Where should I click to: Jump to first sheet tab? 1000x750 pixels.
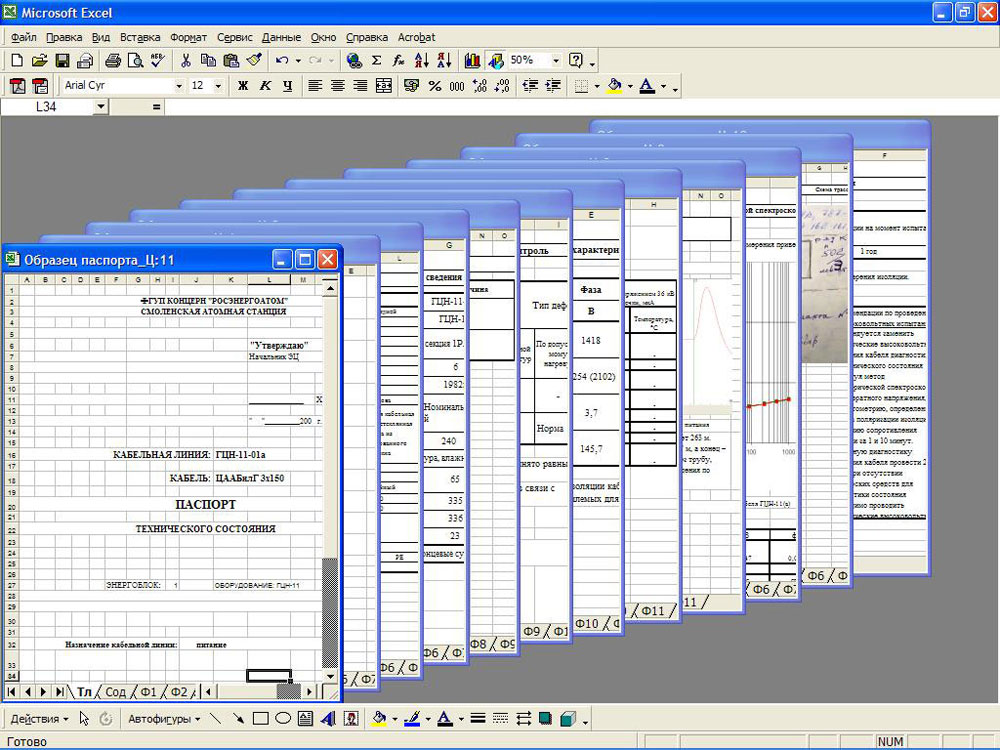pos(11,691)
